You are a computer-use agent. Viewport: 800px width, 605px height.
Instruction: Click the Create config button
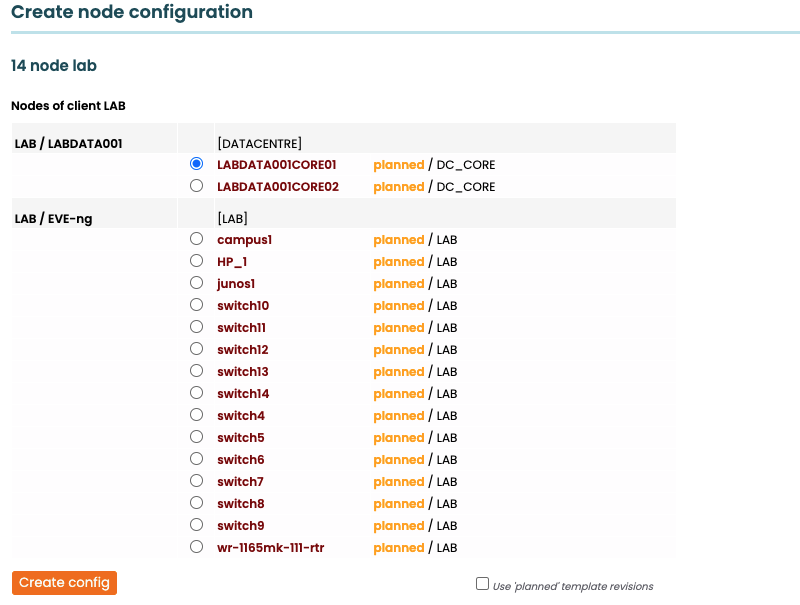tap(64, 583)
